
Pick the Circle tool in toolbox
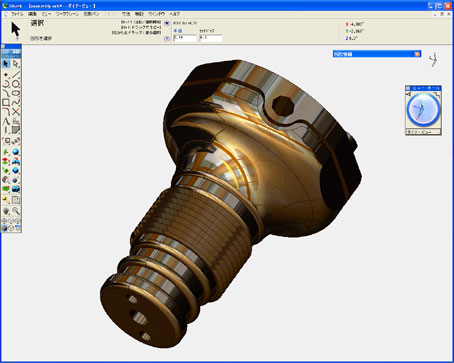(16, 84)
